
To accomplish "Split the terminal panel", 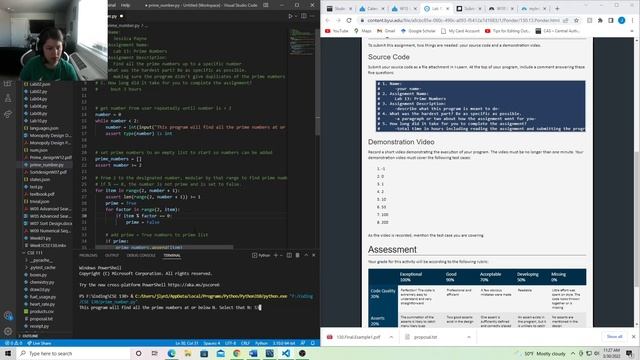I will pos(289,255).
